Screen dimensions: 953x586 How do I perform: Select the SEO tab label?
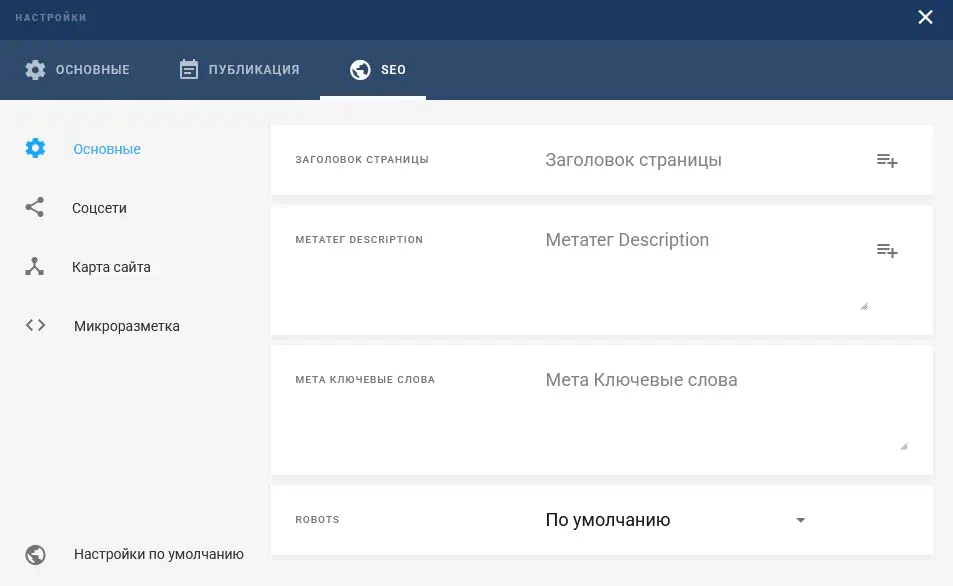point(393,70)
